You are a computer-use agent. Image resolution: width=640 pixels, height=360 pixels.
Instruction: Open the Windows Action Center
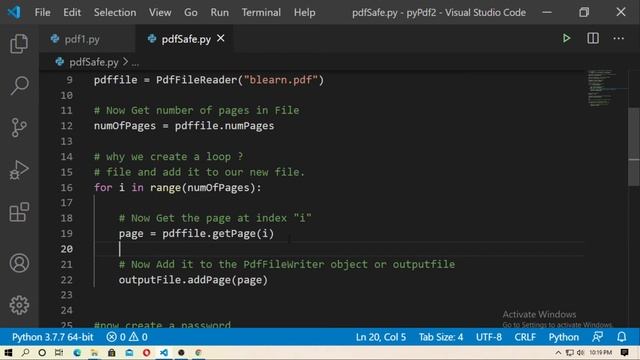pos(624,352)
